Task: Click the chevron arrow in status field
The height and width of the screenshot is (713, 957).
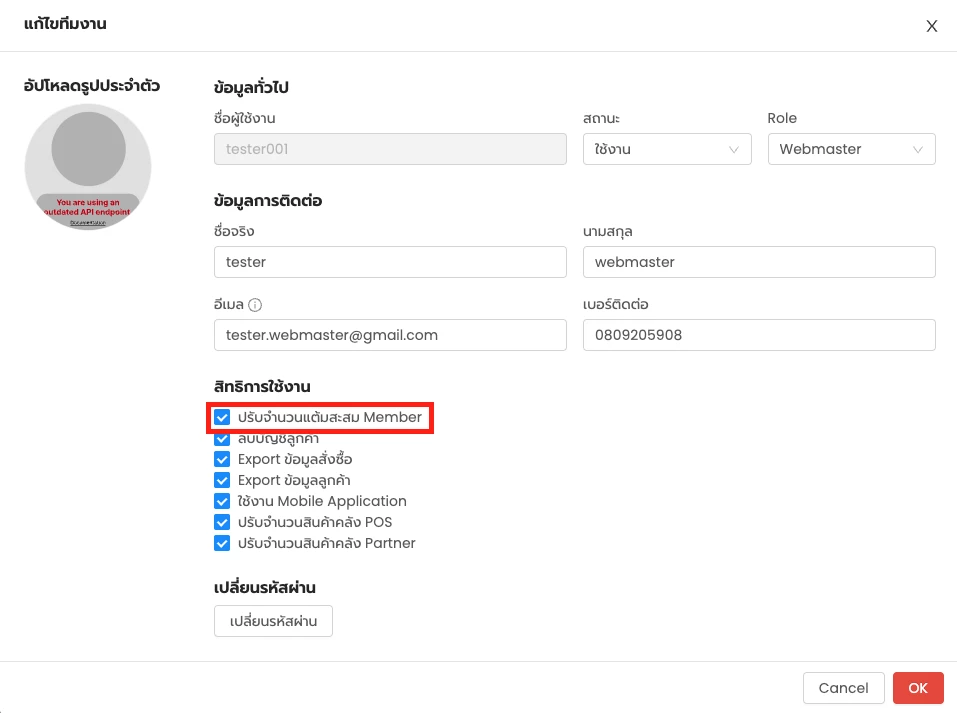Action: (734, 149)
